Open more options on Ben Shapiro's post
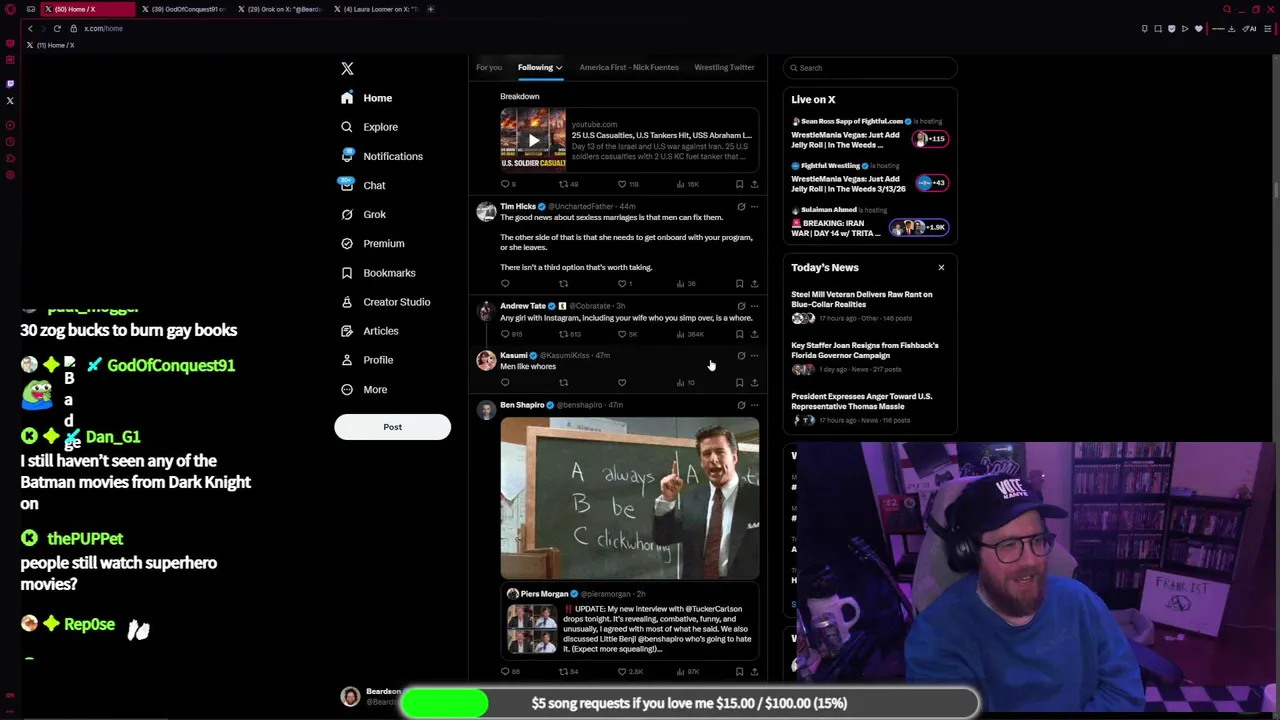 754,405
